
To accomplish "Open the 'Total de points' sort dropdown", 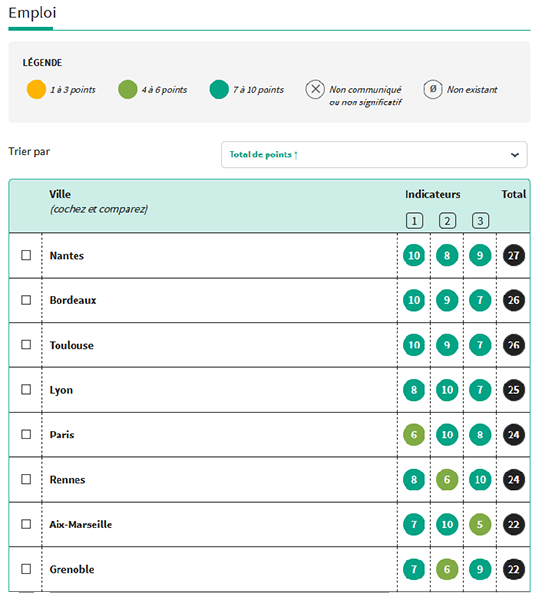I will click(374, 155).
